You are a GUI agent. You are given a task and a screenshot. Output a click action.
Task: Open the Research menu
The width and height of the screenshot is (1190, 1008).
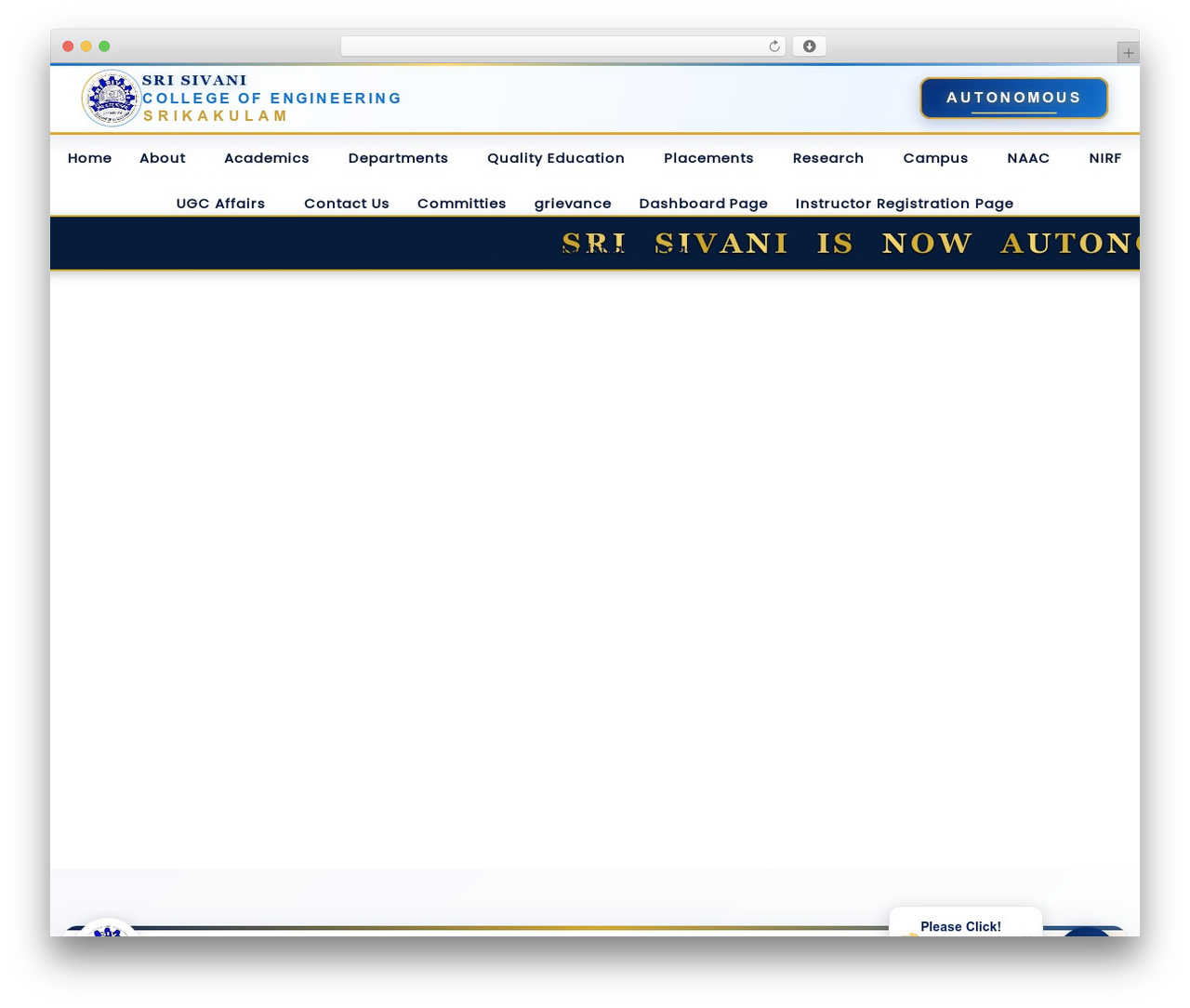coord(828,158)
